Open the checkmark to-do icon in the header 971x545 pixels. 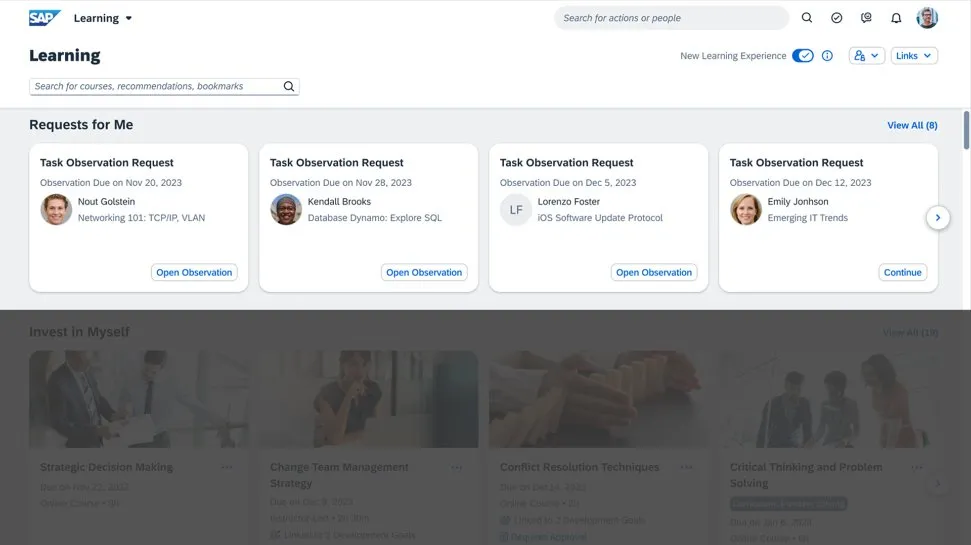837,18
